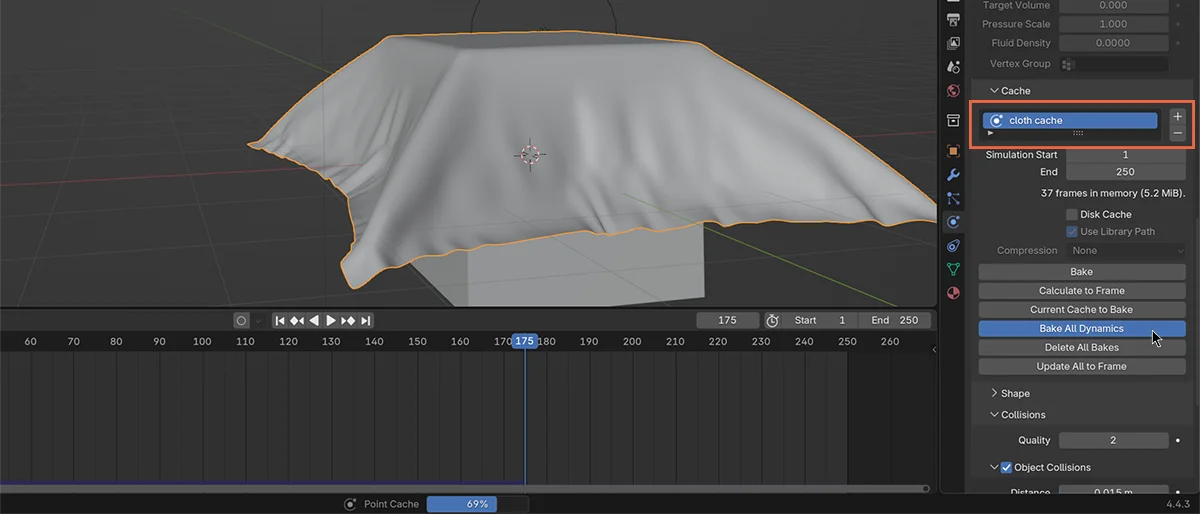Click the current frame field showing 175
This screenshot has height=514, width=1200.
727,321
